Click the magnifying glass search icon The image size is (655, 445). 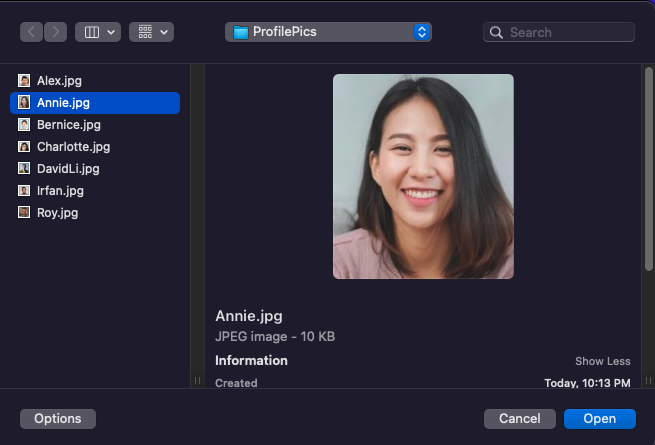tap(496, 32)
